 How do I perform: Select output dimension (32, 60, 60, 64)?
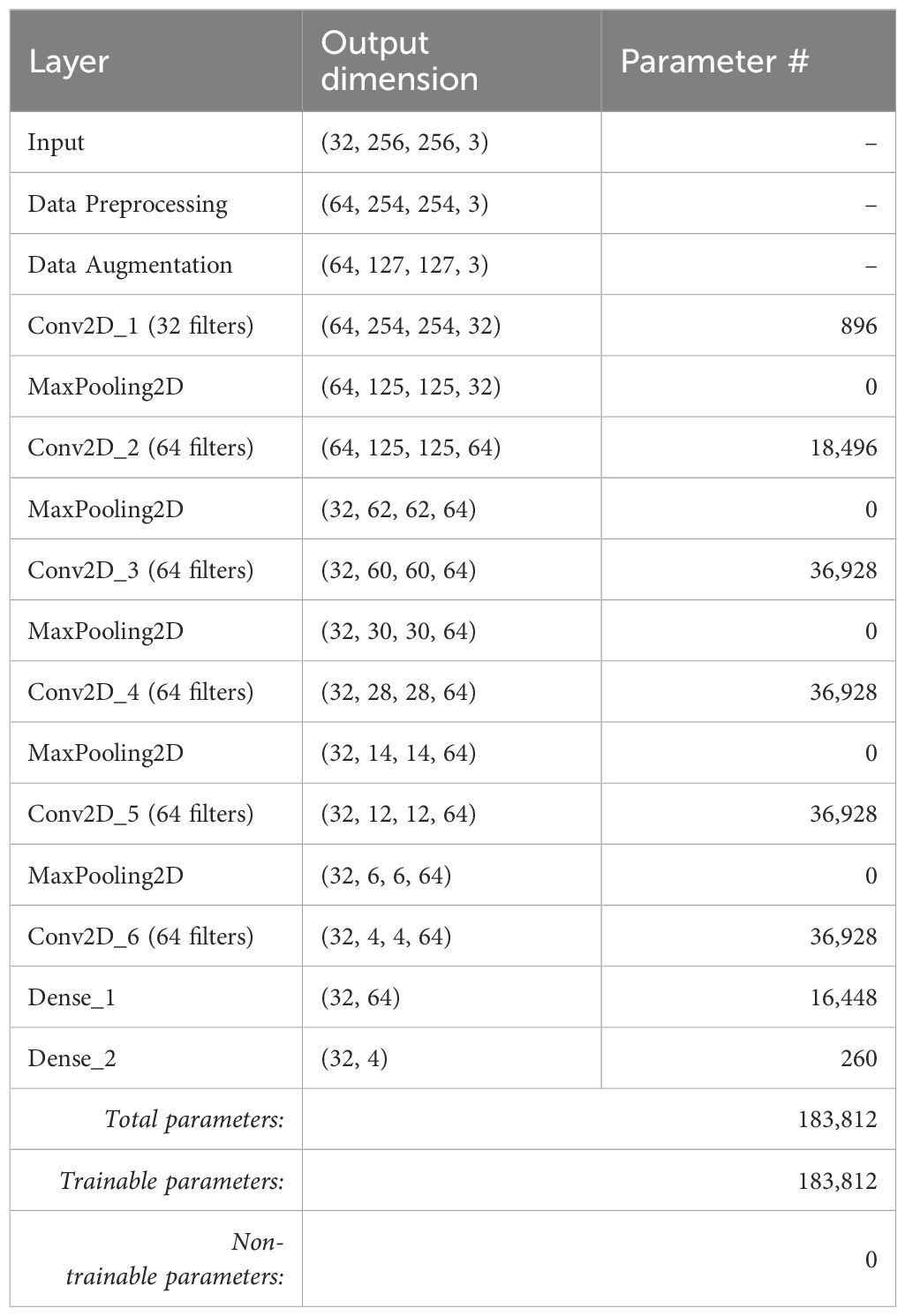coord(398,570)
